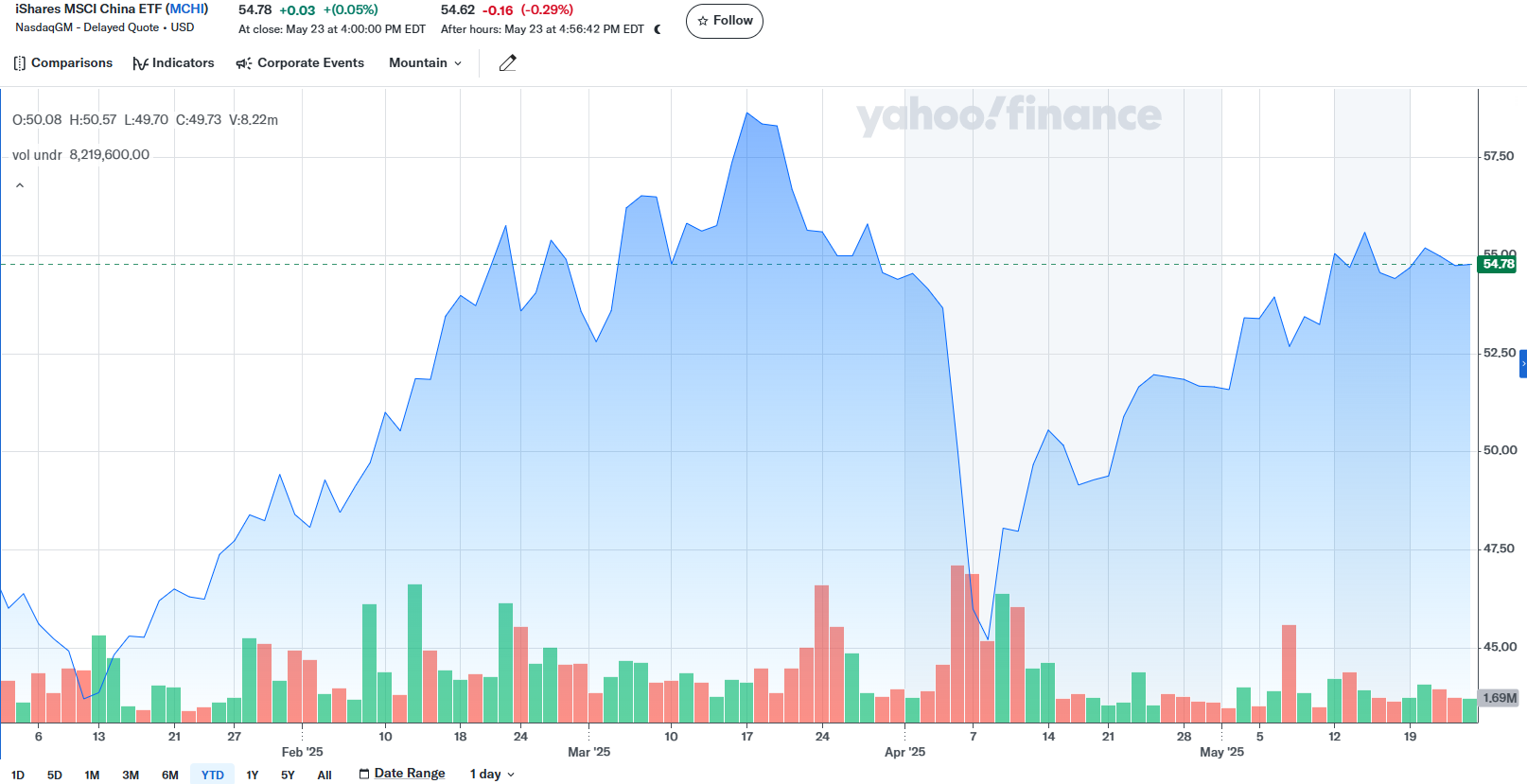The image size is (1527, 784).
Task: Select the YTD range option
Action: click(x=213, y=775)
